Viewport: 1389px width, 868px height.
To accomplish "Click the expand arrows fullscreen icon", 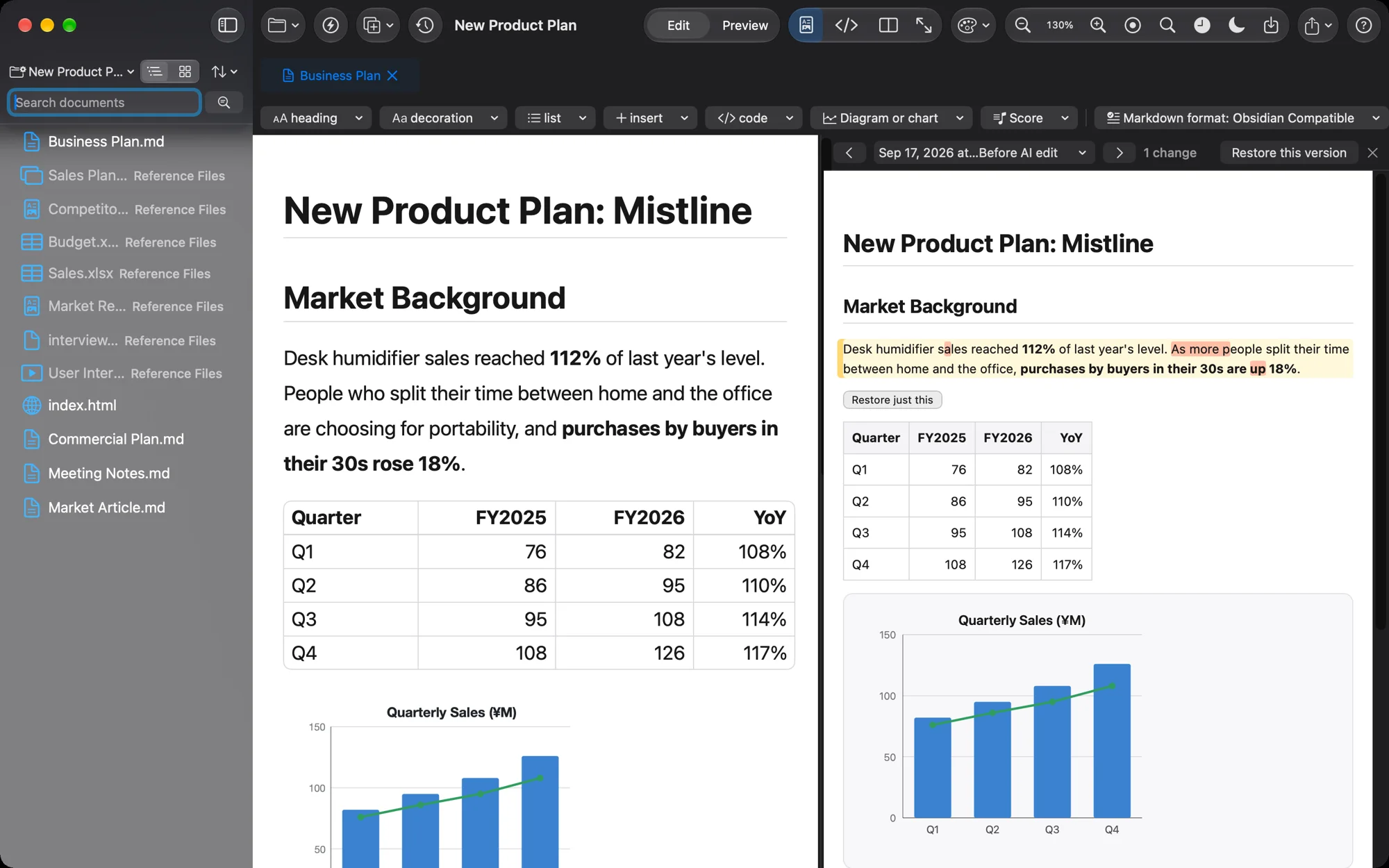I will (x=924, y=26).
